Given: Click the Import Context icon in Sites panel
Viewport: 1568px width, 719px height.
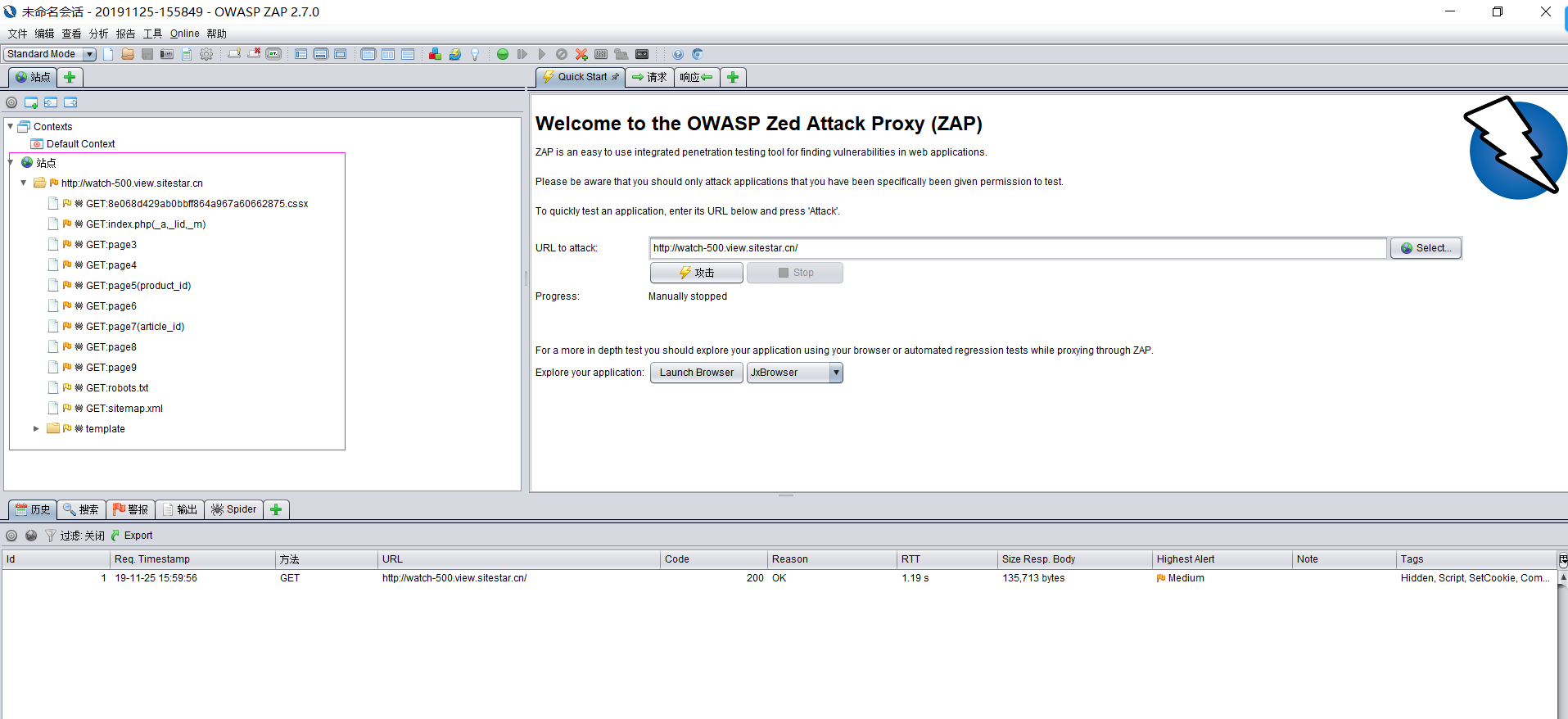Looking at the screenshot, I should pos(51,102).
